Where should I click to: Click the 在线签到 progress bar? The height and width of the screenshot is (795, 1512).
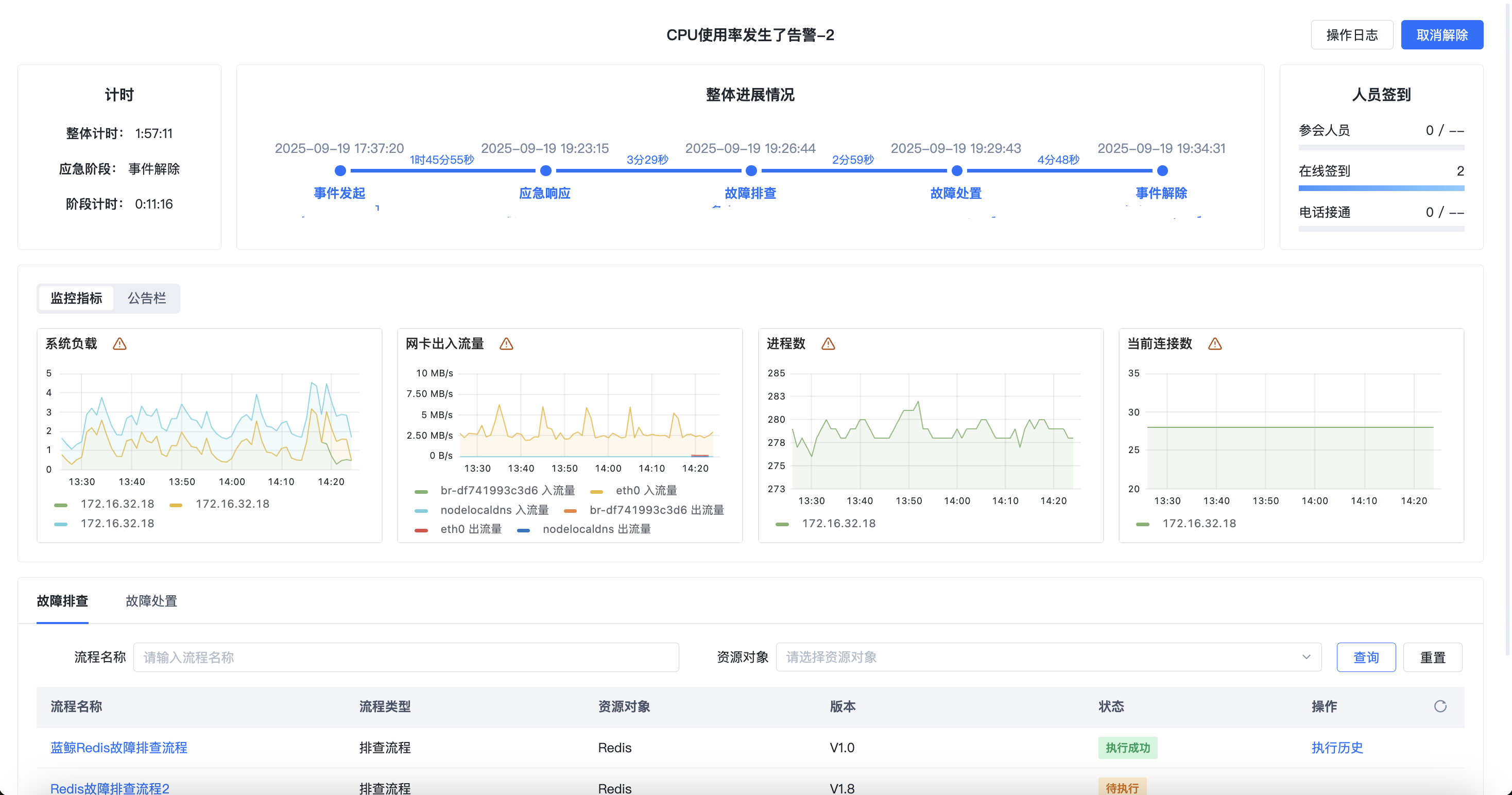point(1381,188)
